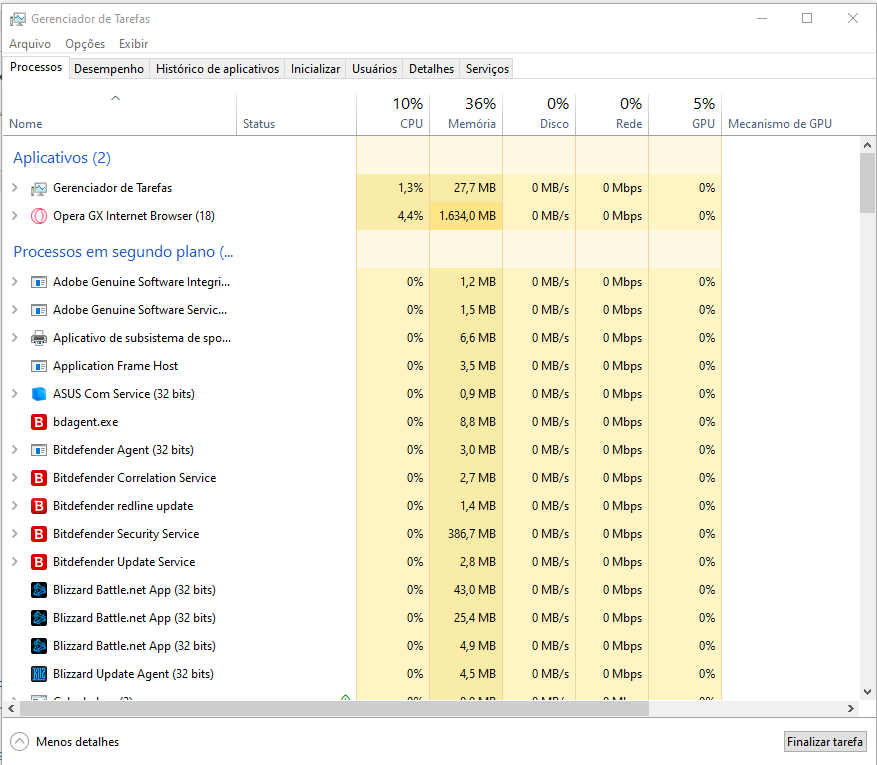Expand Aplicativo de subsistema de spo... process
Viewport: 877px width, 765px height.
(x=15, y=338)
